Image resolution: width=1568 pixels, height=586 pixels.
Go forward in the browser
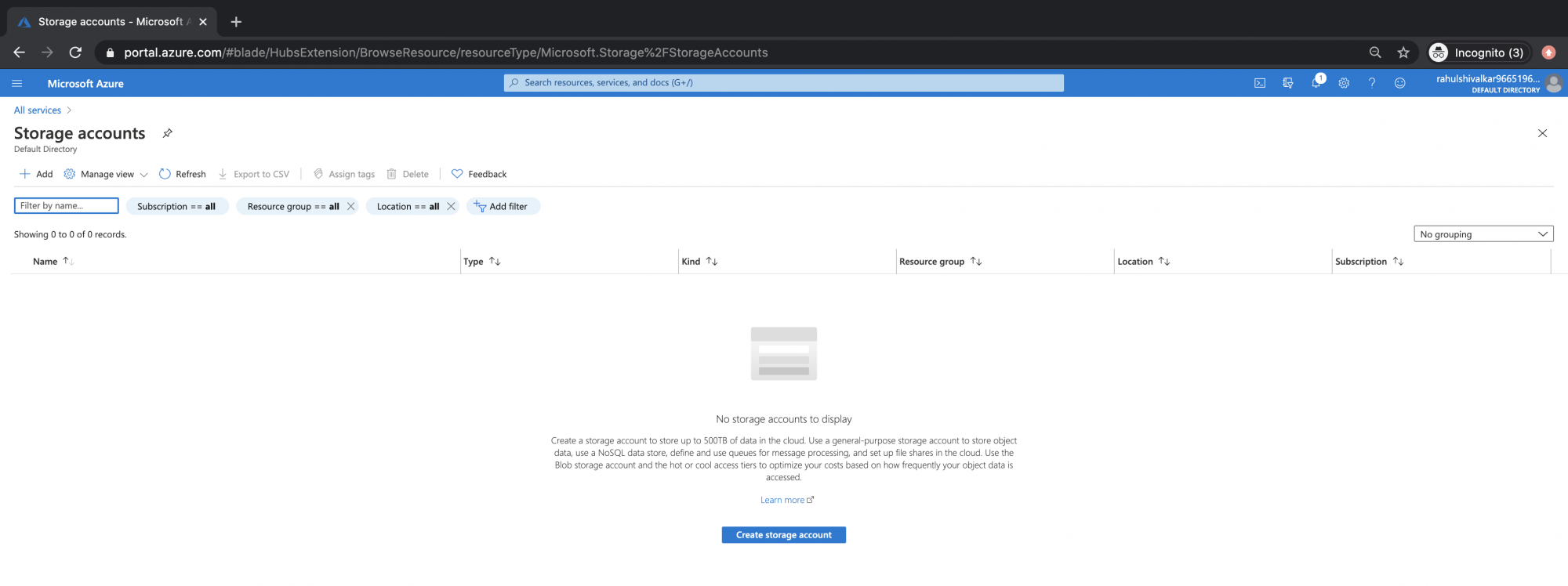tap(47, 52)
